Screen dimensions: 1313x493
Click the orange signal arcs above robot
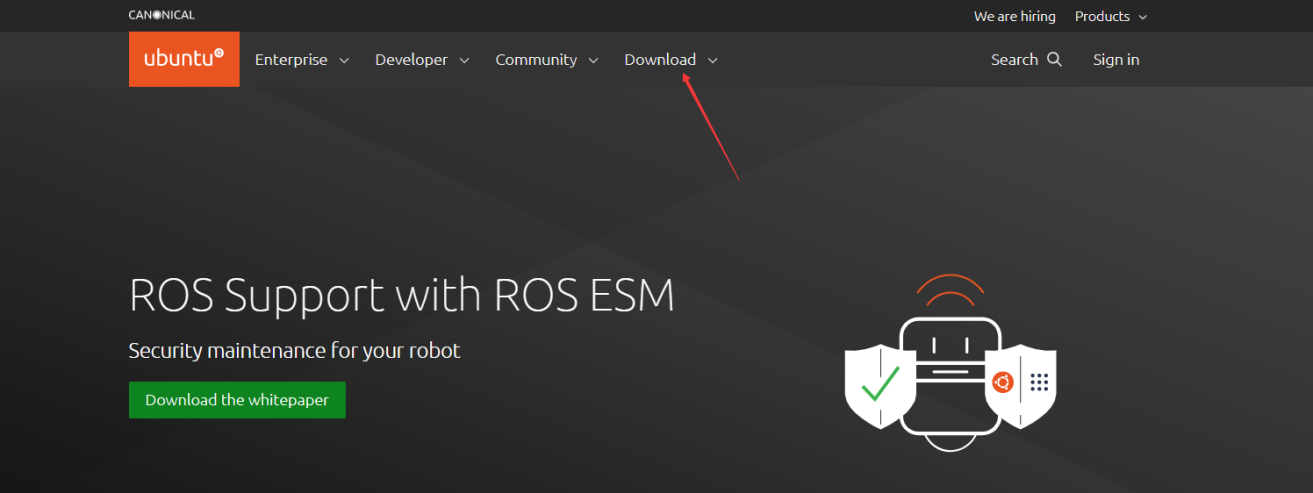tap(949, 290)
